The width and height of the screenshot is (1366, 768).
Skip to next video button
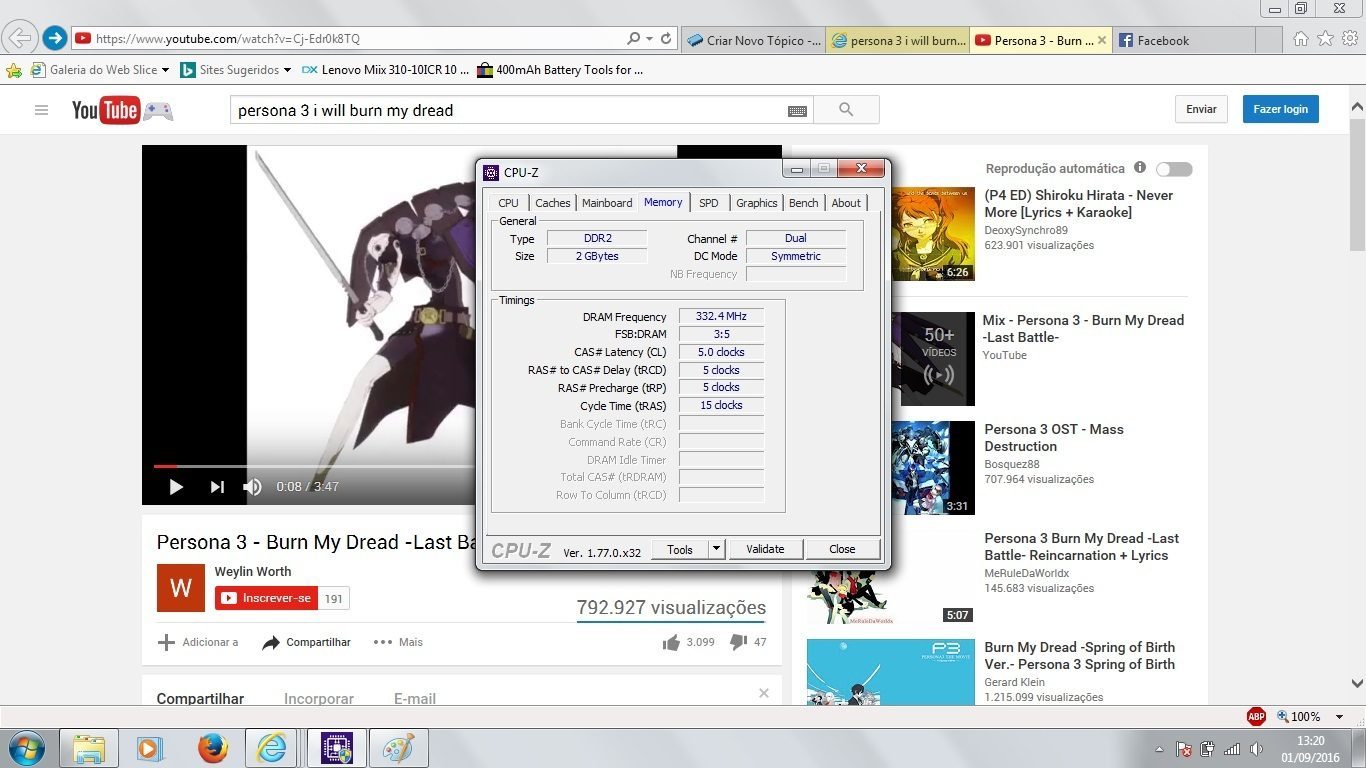pos(217,487)
